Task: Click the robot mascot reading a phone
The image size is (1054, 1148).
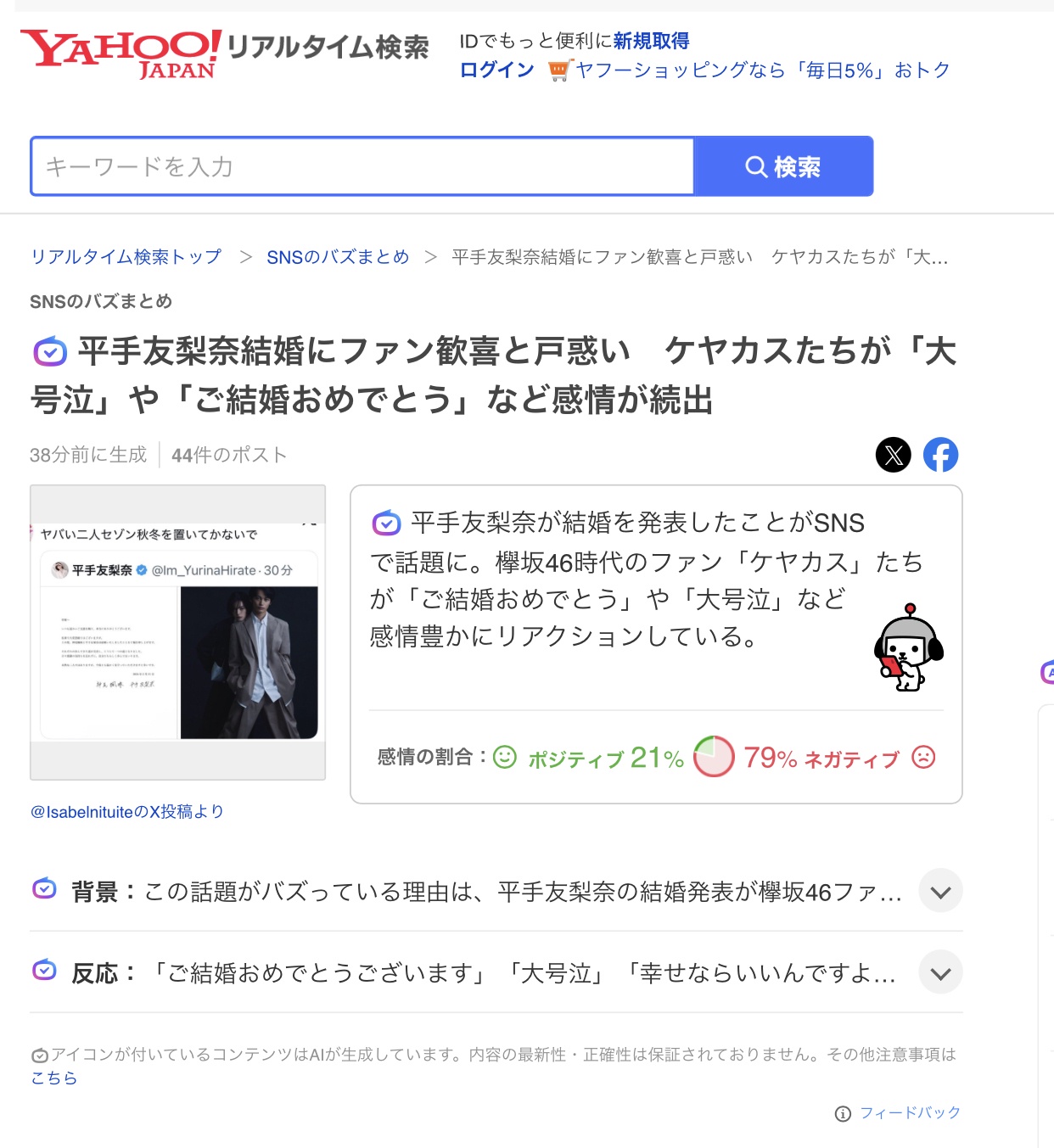Action: [x=909, y=647]
